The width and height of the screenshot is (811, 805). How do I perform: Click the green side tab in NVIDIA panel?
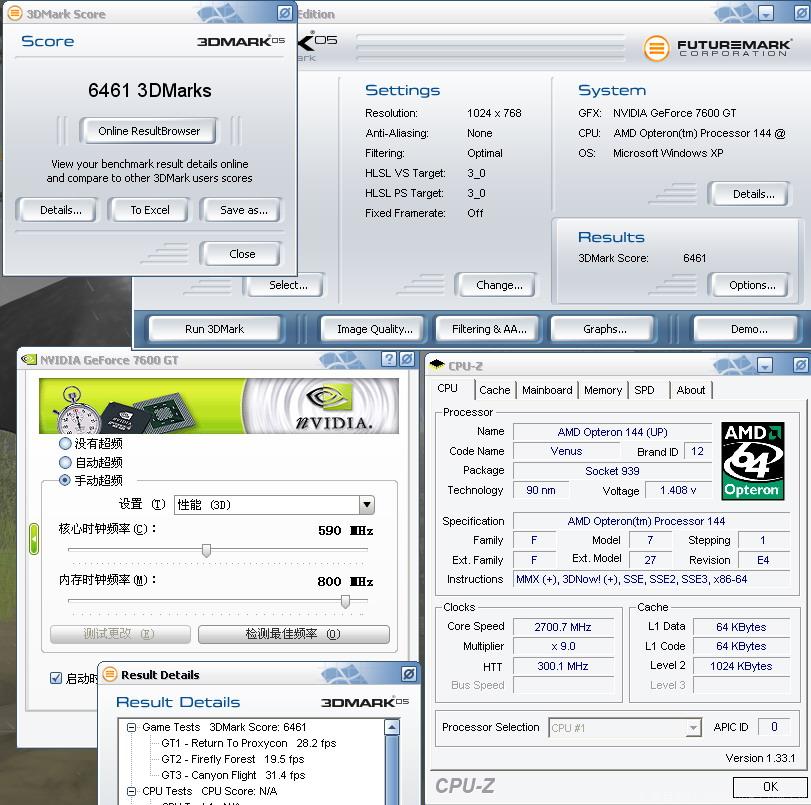click(34, 539)
